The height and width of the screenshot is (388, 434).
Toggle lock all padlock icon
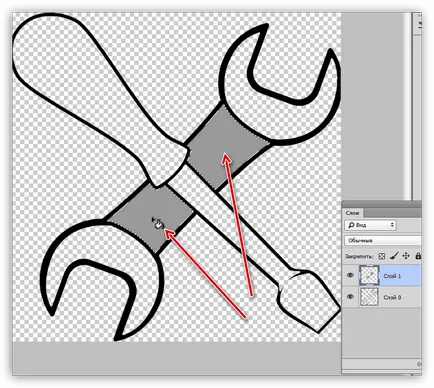[x=418, y=256]
